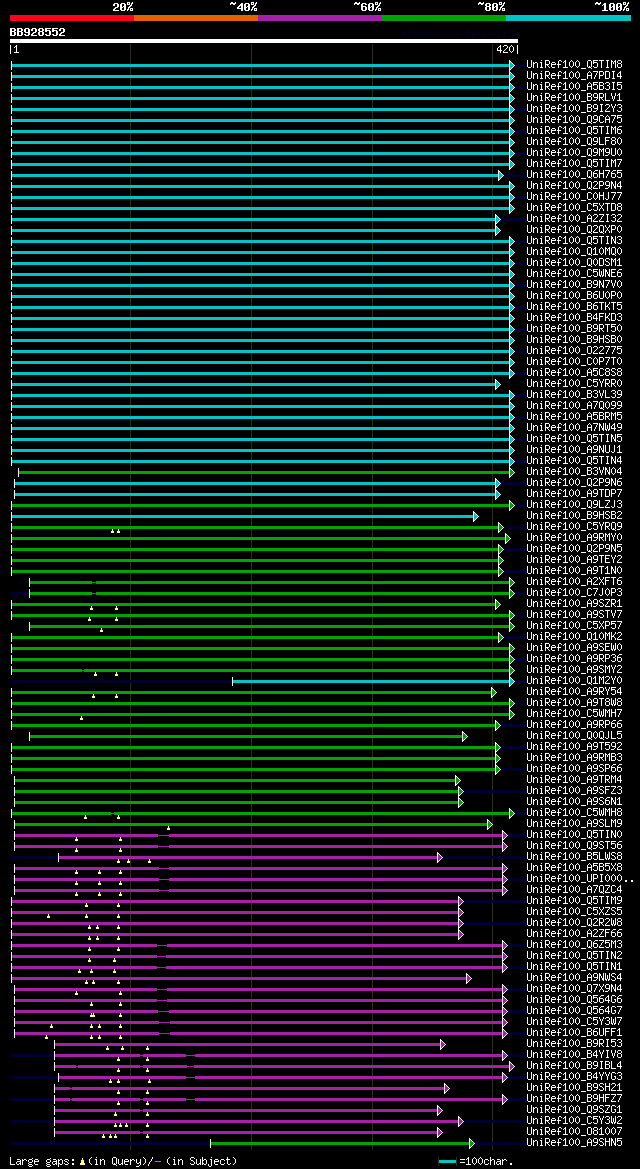Viewport: 640px width, 1169px height.
Task: Click the UniRef100_B3VN04 green alignment bar
Action: tap(264, 472)
